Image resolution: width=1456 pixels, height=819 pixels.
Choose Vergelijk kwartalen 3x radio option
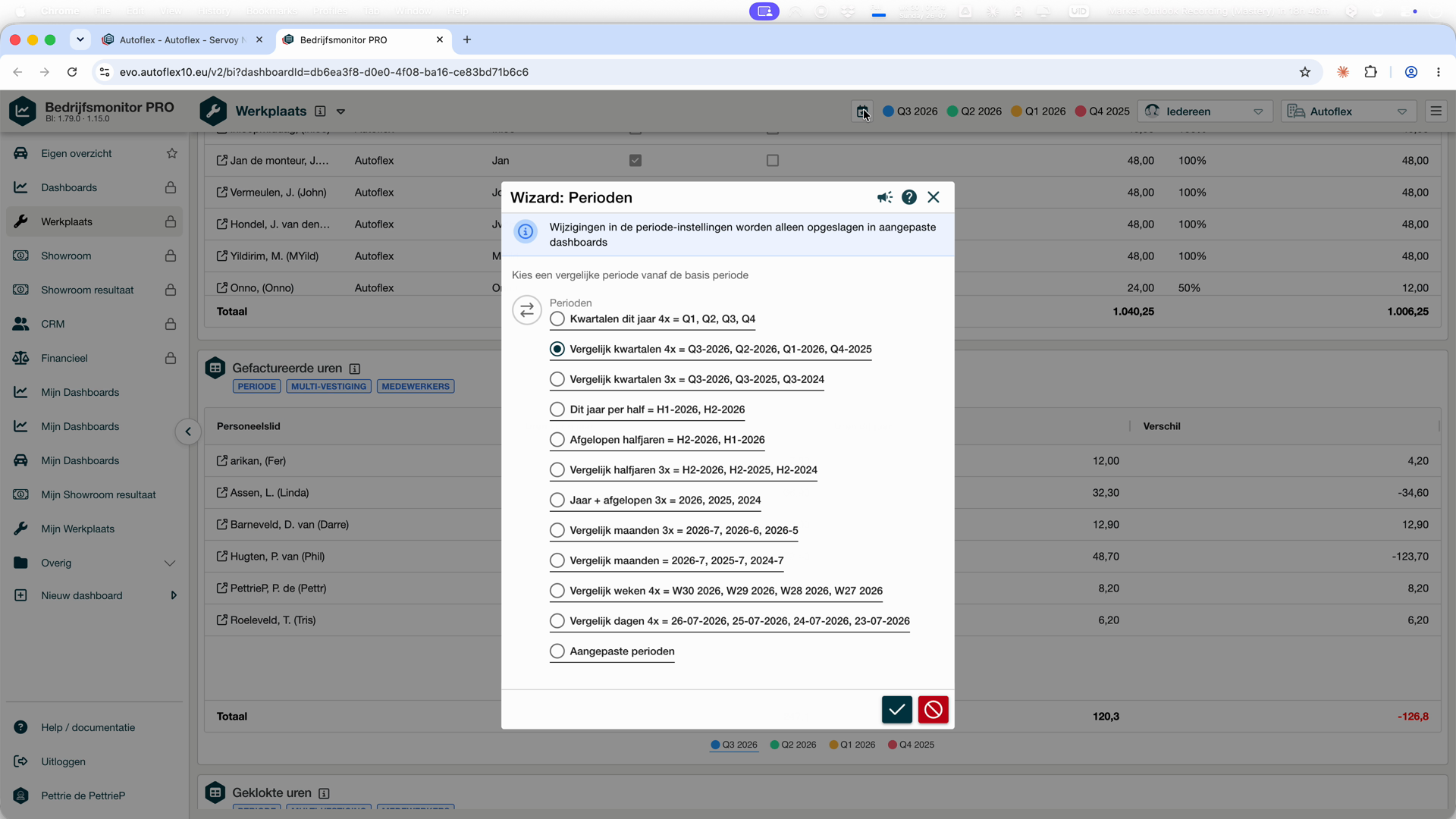[557, 380]
